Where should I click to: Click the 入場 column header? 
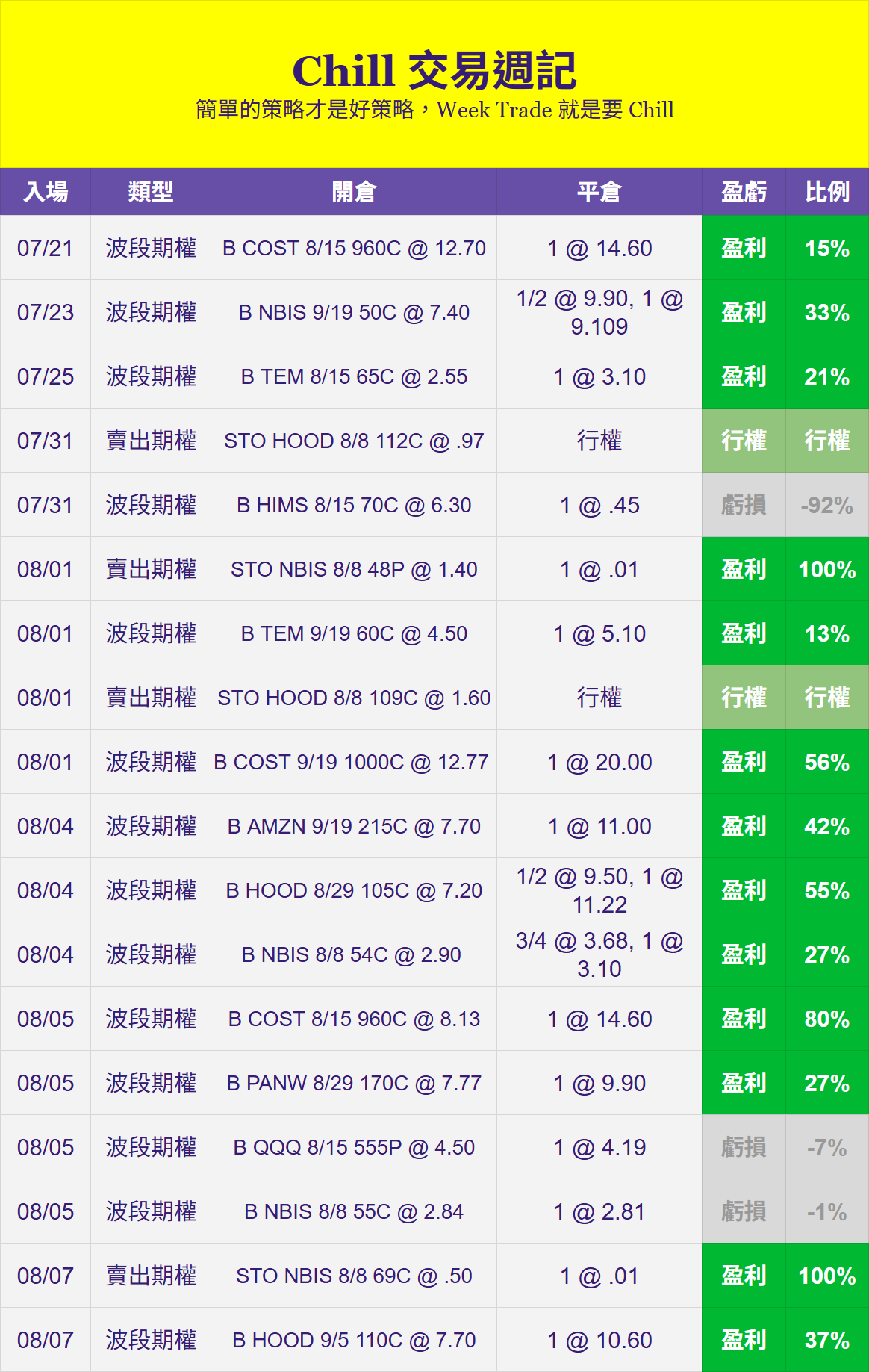click(46, 192)
